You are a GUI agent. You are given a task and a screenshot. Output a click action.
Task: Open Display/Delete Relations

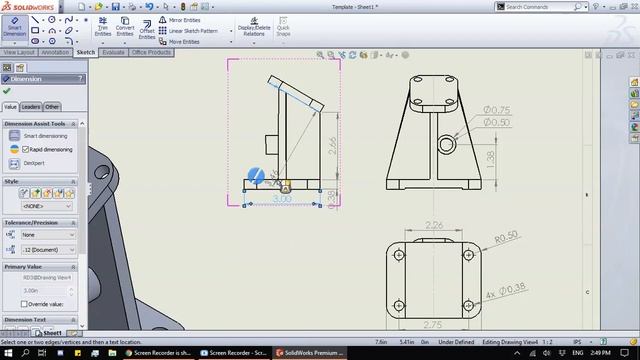[254, 27]
